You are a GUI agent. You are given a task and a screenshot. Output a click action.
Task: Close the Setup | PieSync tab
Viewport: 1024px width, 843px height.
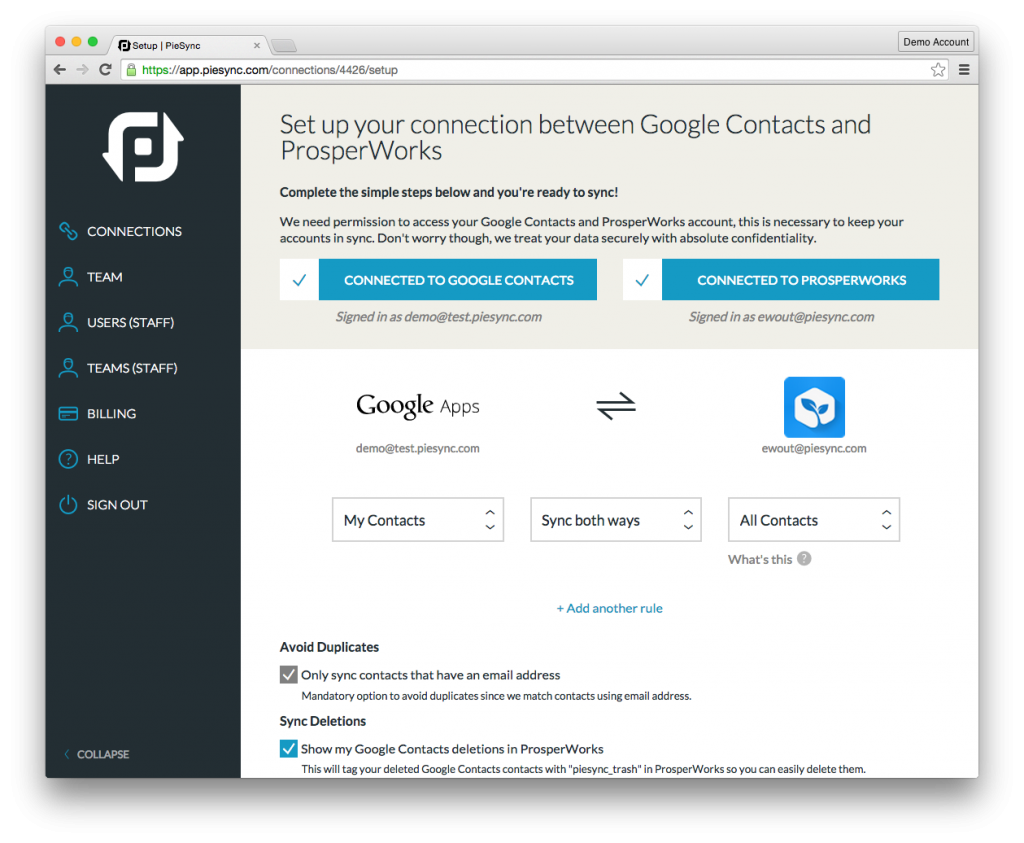[257, 46]
